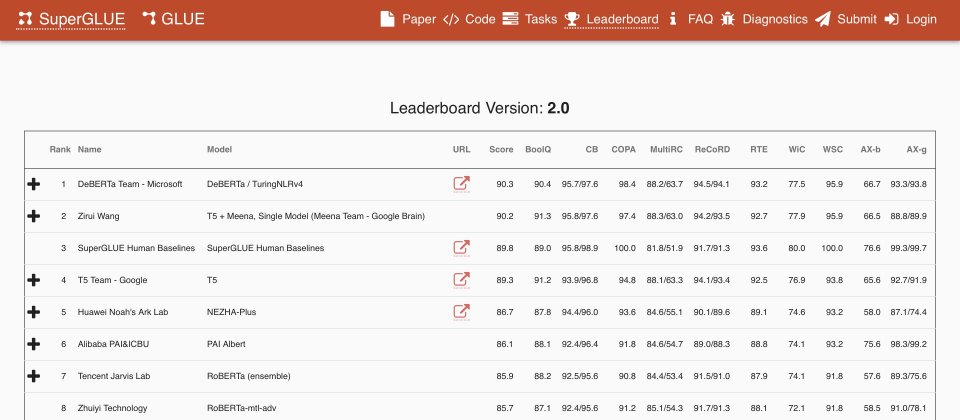Click the Rank column header
Viewport: 960px width, 420px height.
[60, 149]
